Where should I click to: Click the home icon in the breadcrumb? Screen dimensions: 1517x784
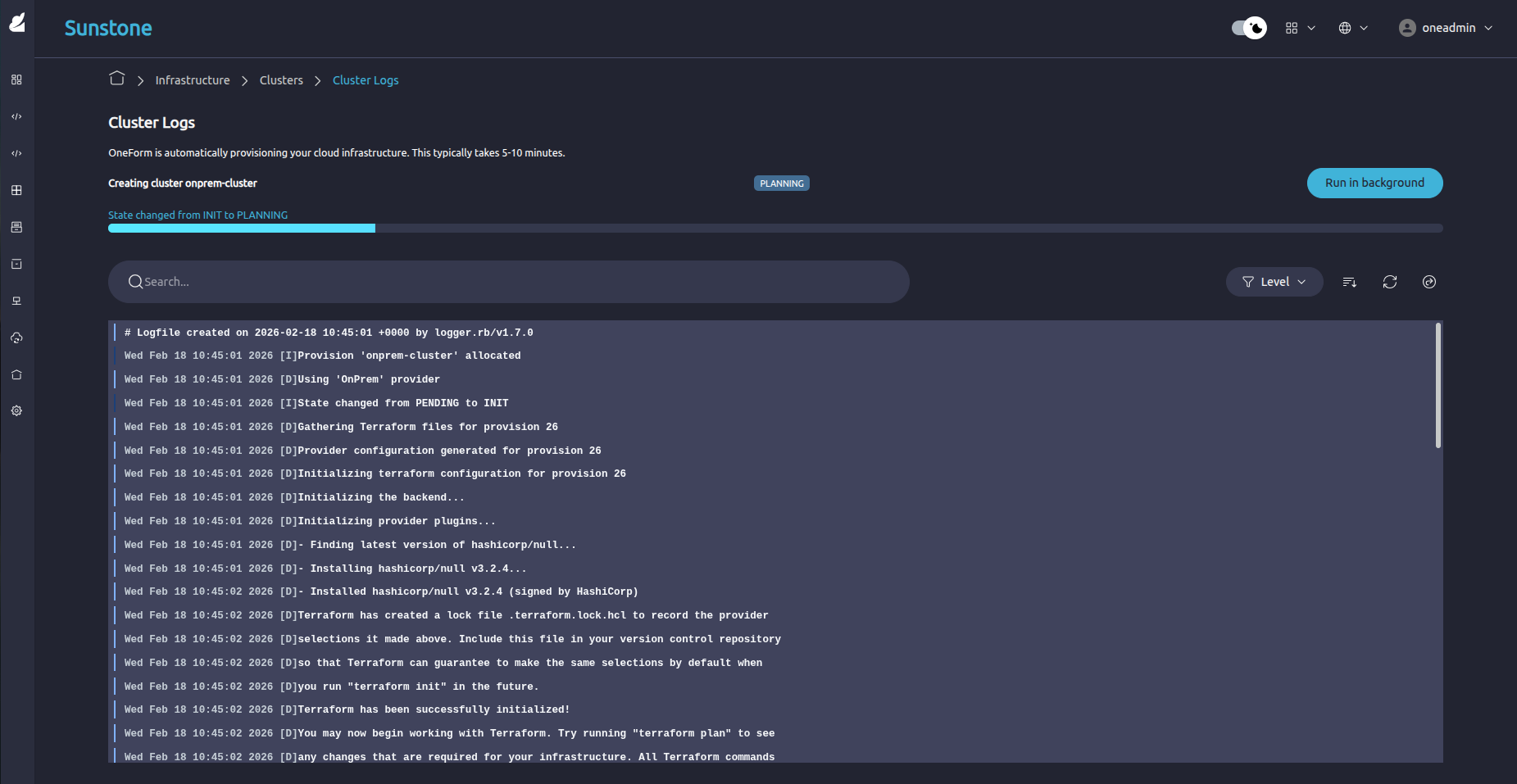tap(117, 79)
